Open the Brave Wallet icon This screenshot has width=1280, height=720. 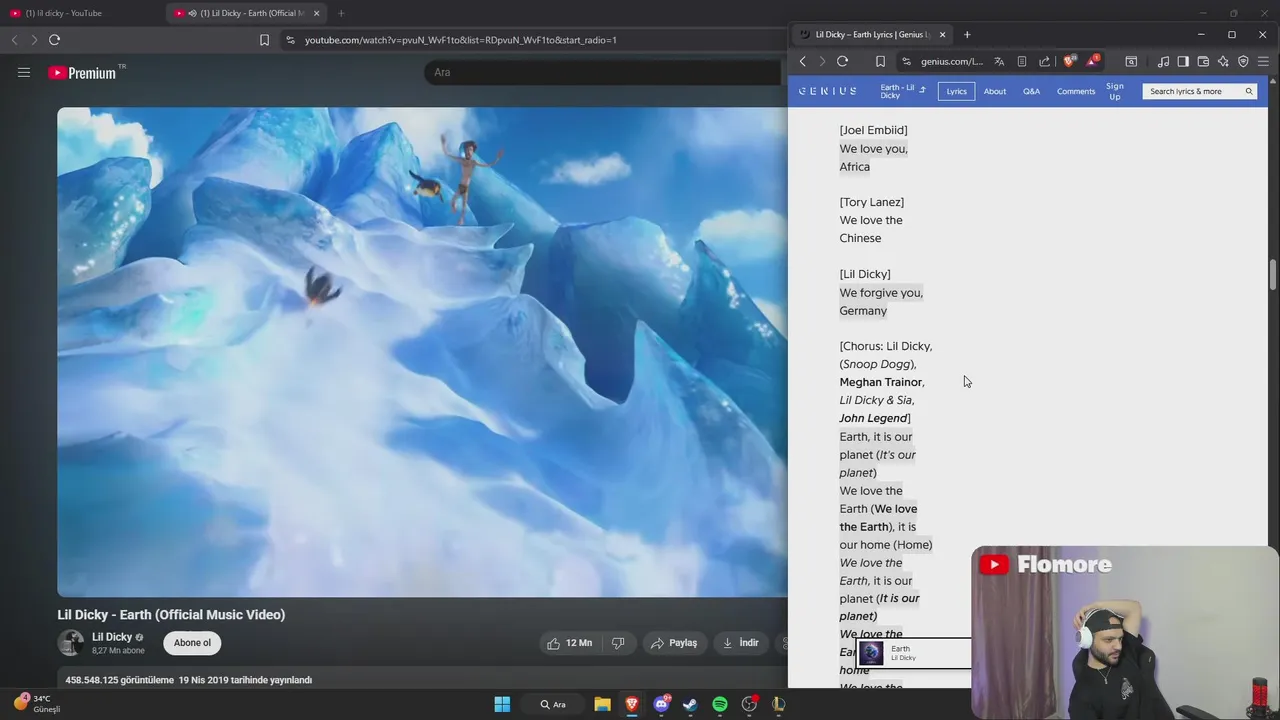(x=1203, y=61)
